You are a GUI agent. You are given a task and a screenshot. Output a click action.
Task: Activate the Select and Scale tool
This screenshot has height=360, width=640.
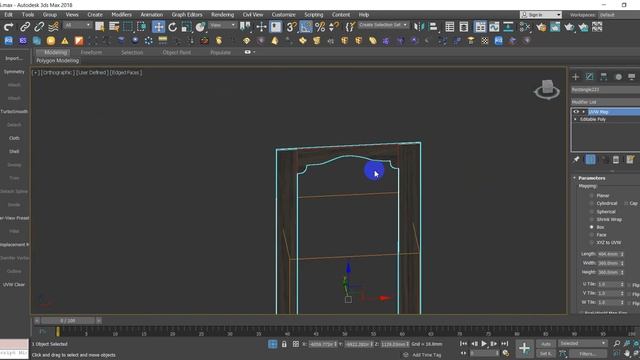[x=187, y=27]
